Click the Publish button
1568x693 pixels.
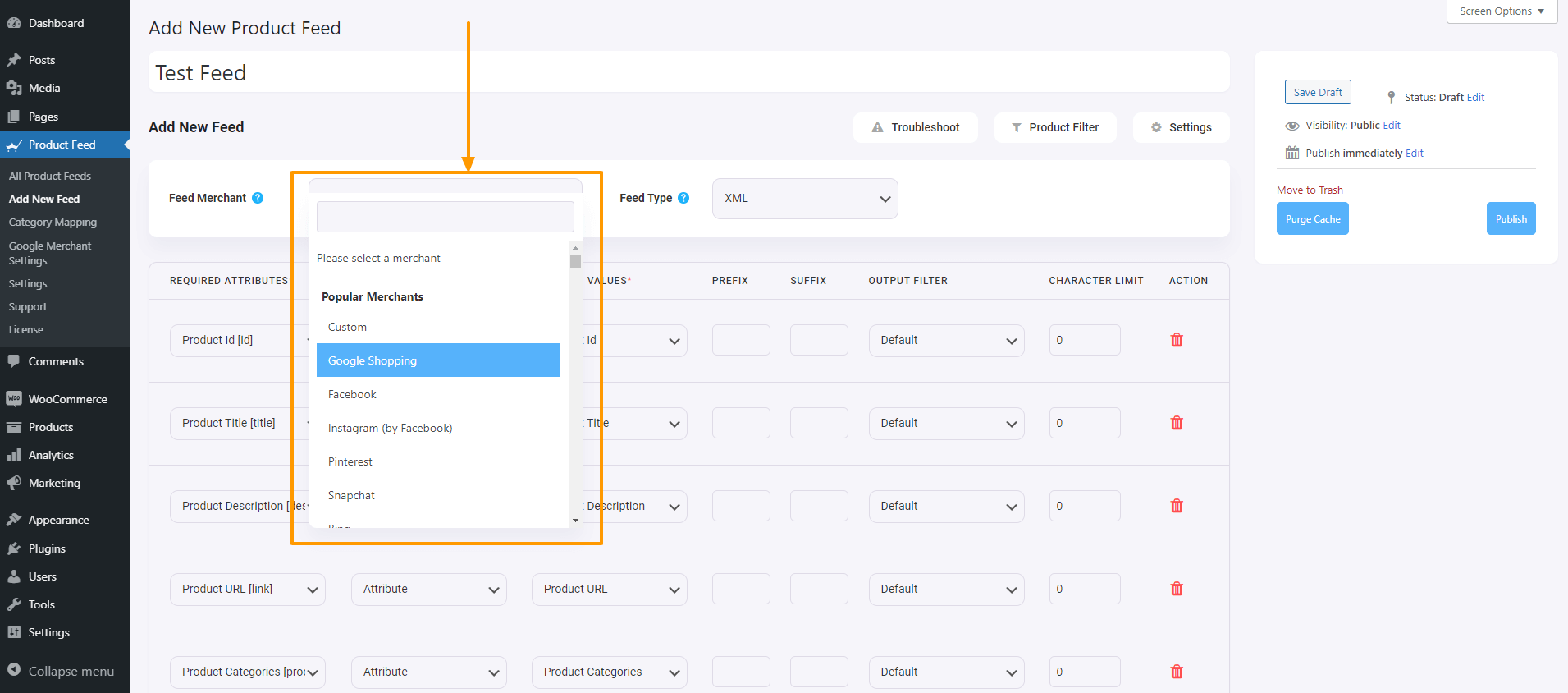[1511, 218]
